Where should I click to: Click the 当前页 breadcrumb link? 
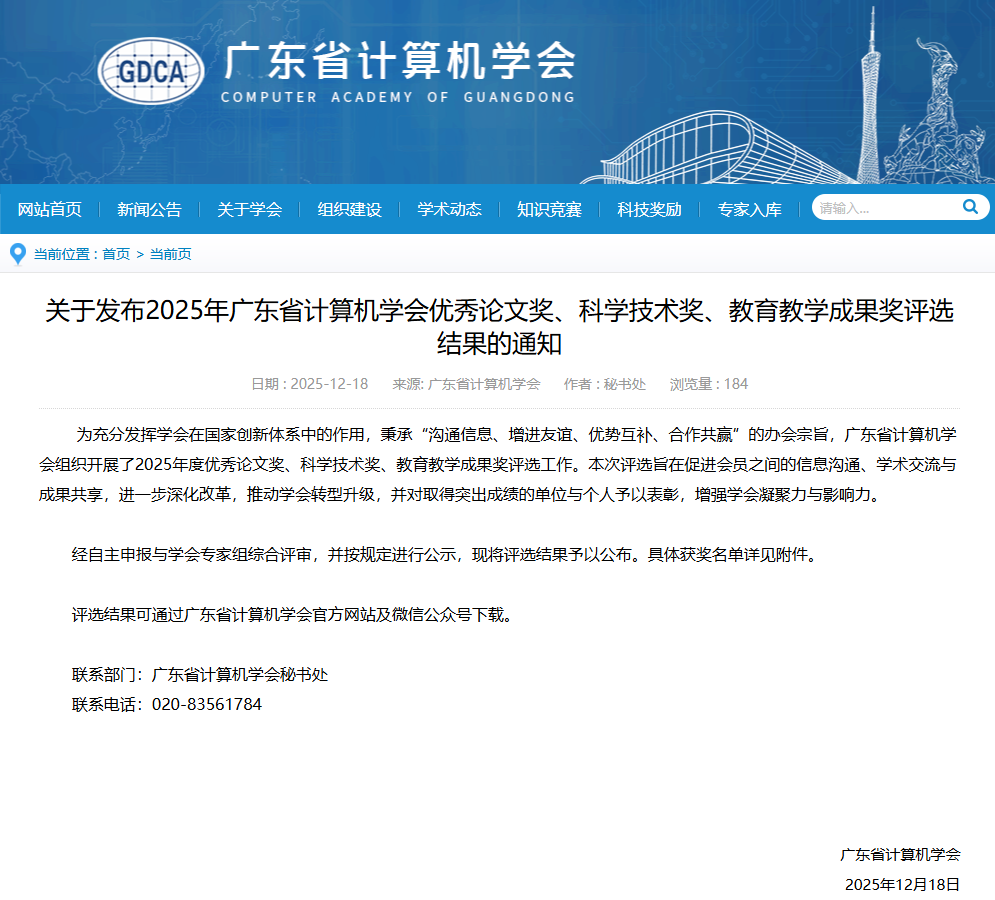pyautogui.click(x=170, y=254)
